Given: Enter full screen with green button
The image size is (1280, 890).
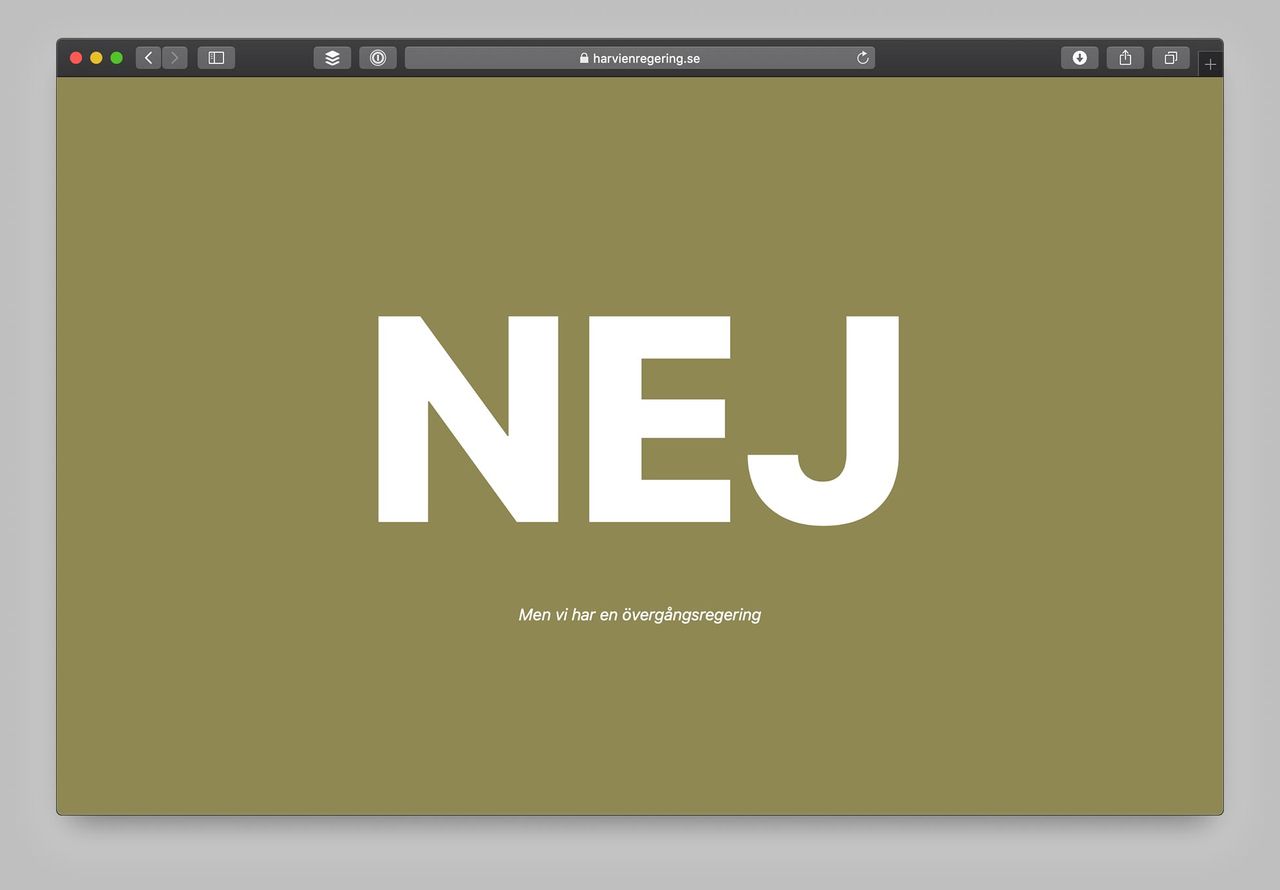Looking at the screenshot, I should coord(117,58).
